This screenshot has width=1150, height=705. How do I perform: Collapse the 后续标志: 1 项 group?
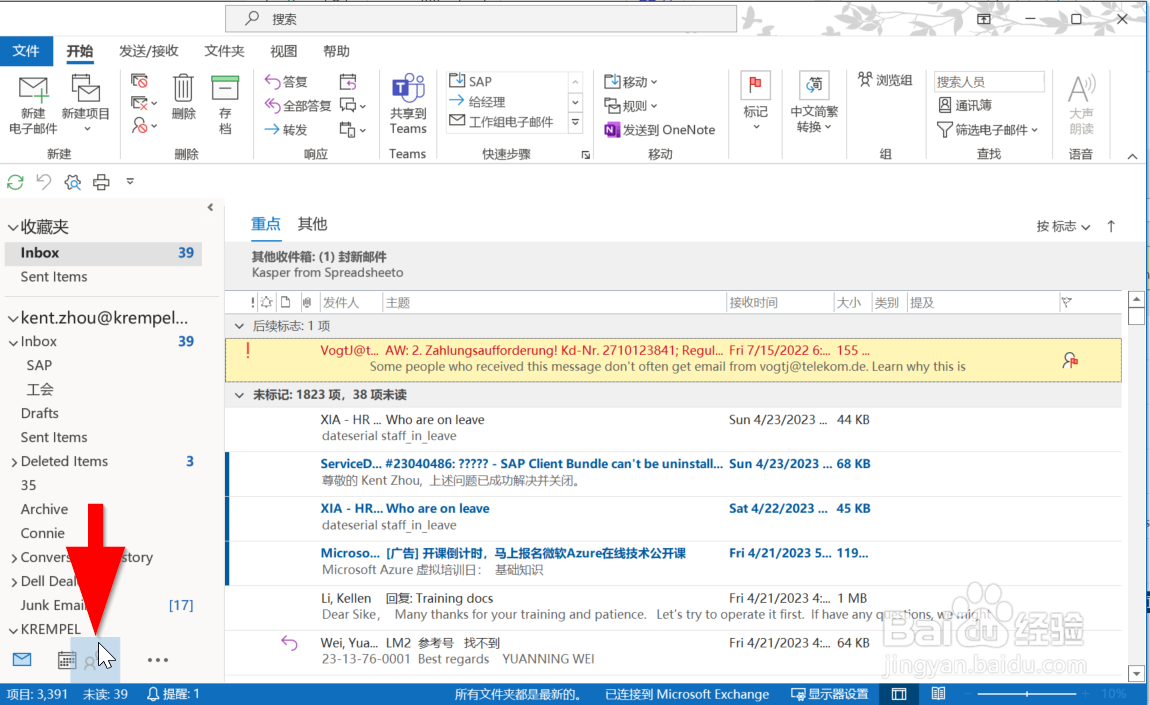239,326
